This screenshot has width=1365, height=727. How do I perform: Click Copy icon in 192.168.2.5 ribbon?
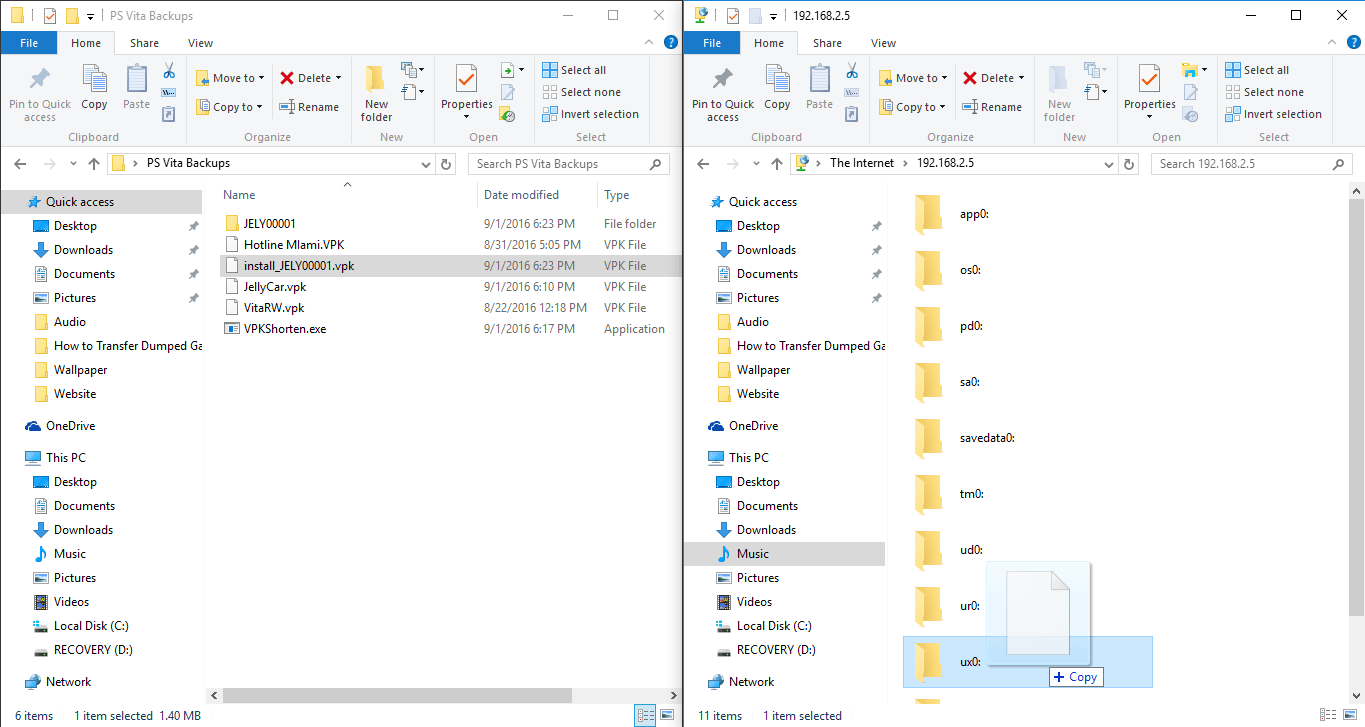[x=777, y=88]
